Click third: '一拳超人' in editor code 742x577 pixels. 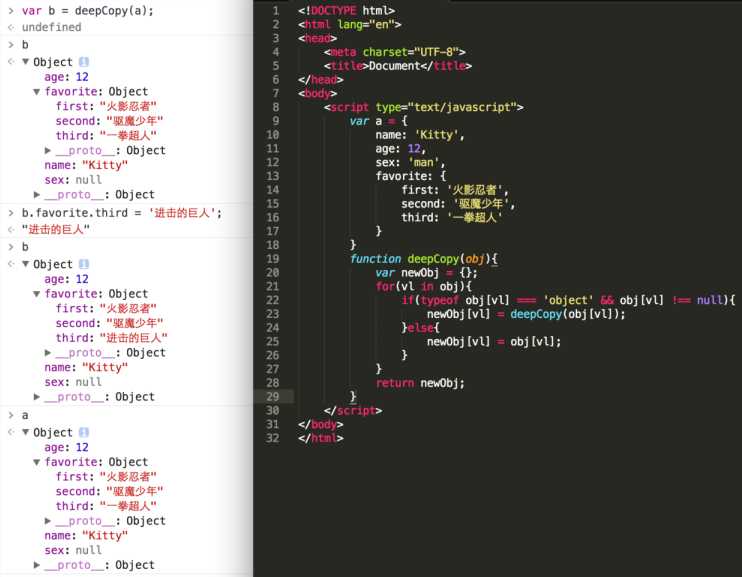pyautogui.click(x=452, y=218)
